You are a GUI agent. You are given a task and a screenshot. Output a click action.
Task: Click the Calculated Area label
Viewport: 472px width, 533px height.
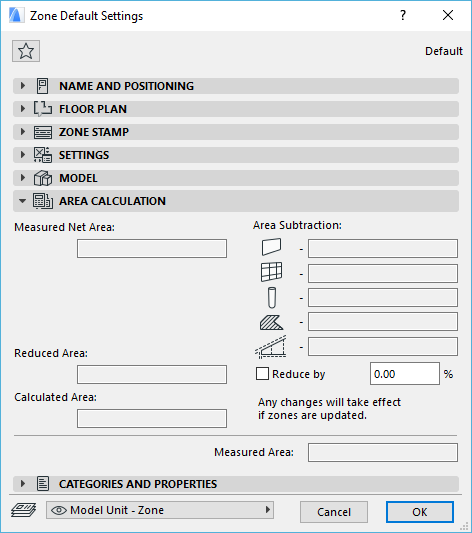[x=55, y=397]
